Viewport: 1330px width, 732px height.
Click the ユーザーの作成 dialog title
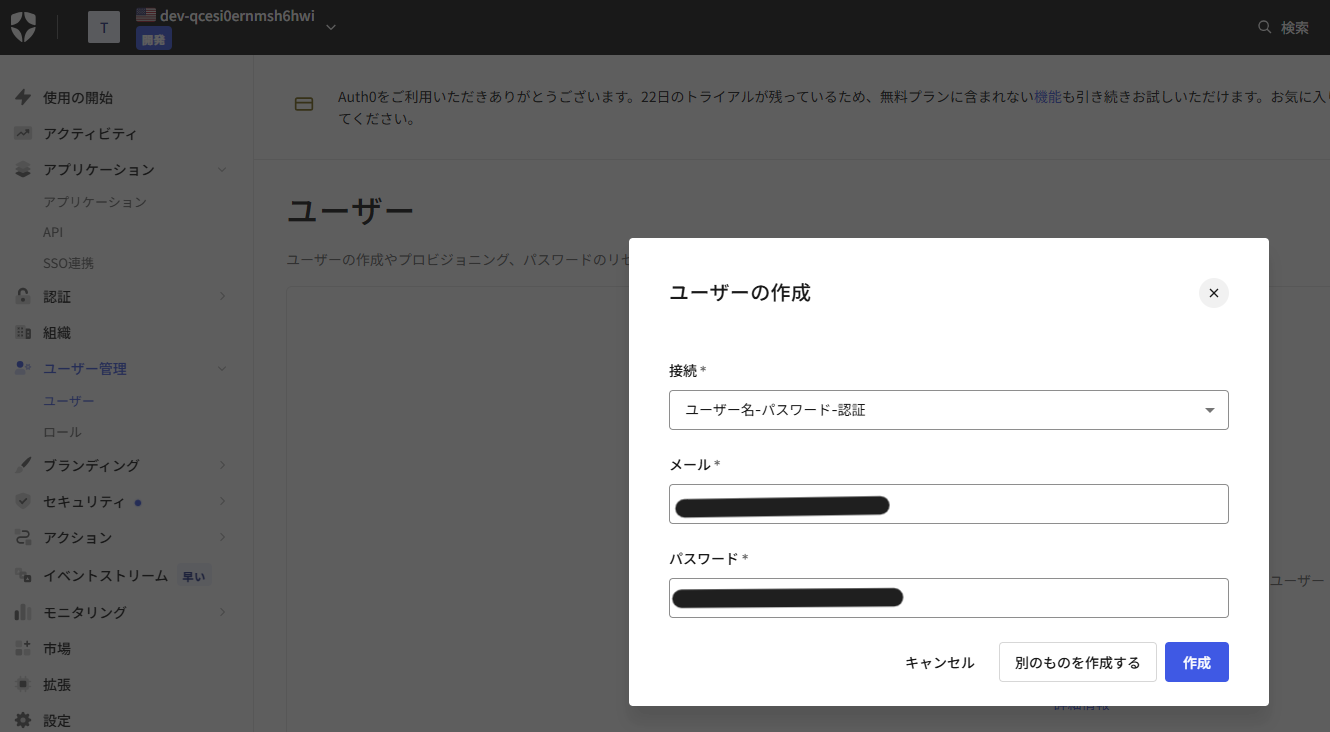point(740,293)
